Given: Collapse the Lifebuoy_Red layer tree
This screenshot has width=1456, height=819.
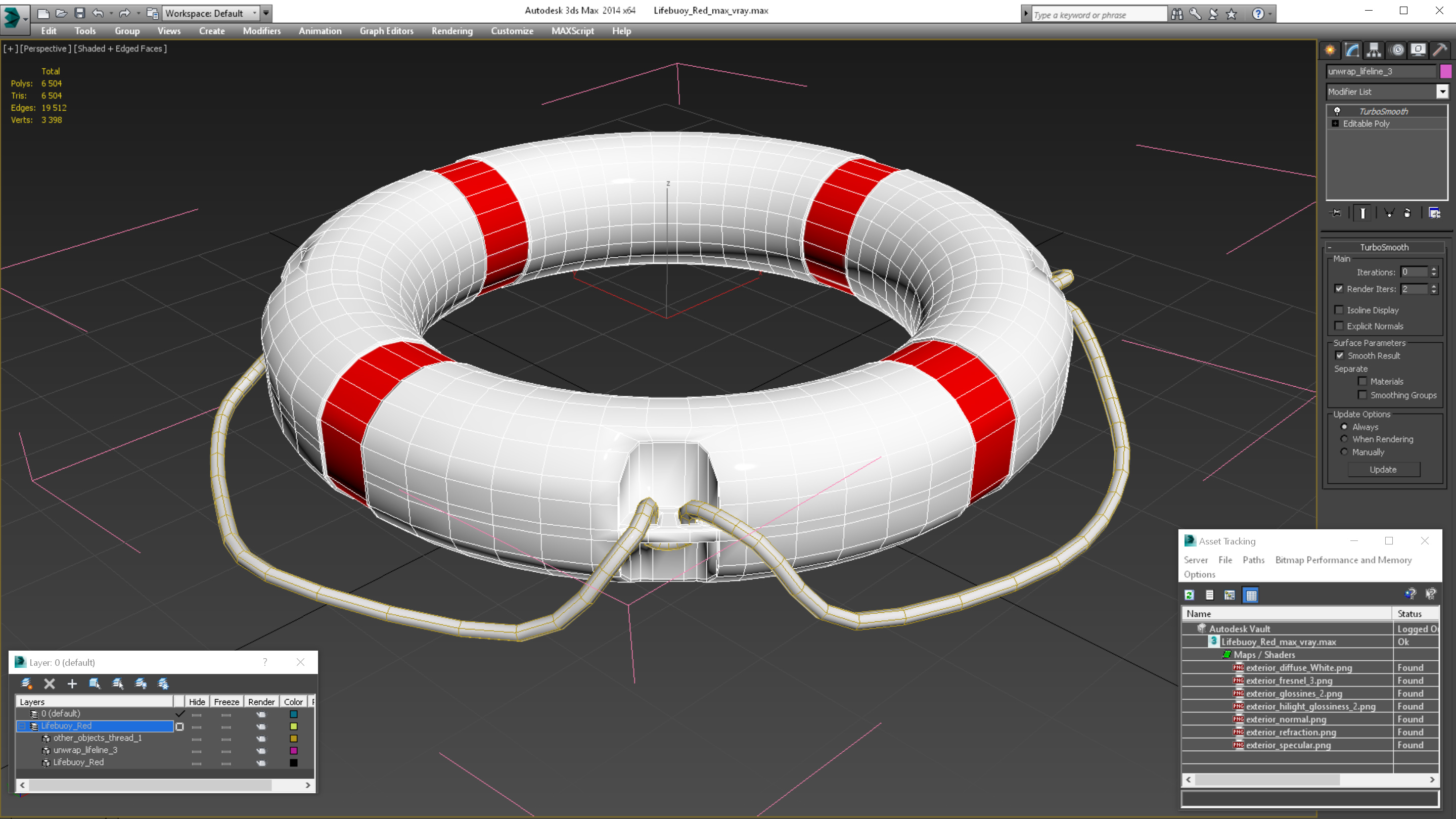Looking at the screenshot, I should point(22,726).
